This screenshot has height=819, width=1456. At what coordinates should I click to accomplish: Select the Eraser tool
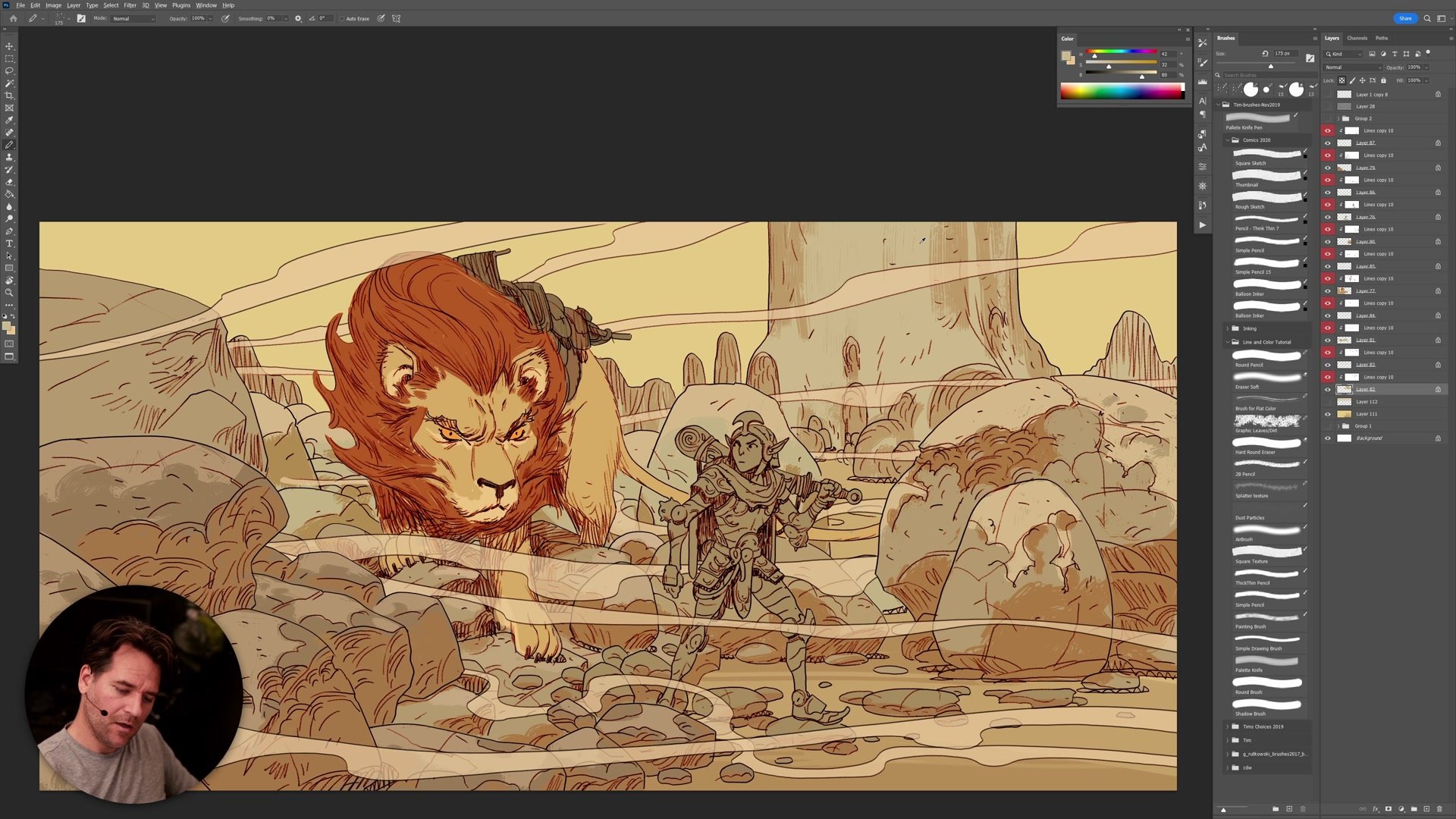(x=9, y=181)
